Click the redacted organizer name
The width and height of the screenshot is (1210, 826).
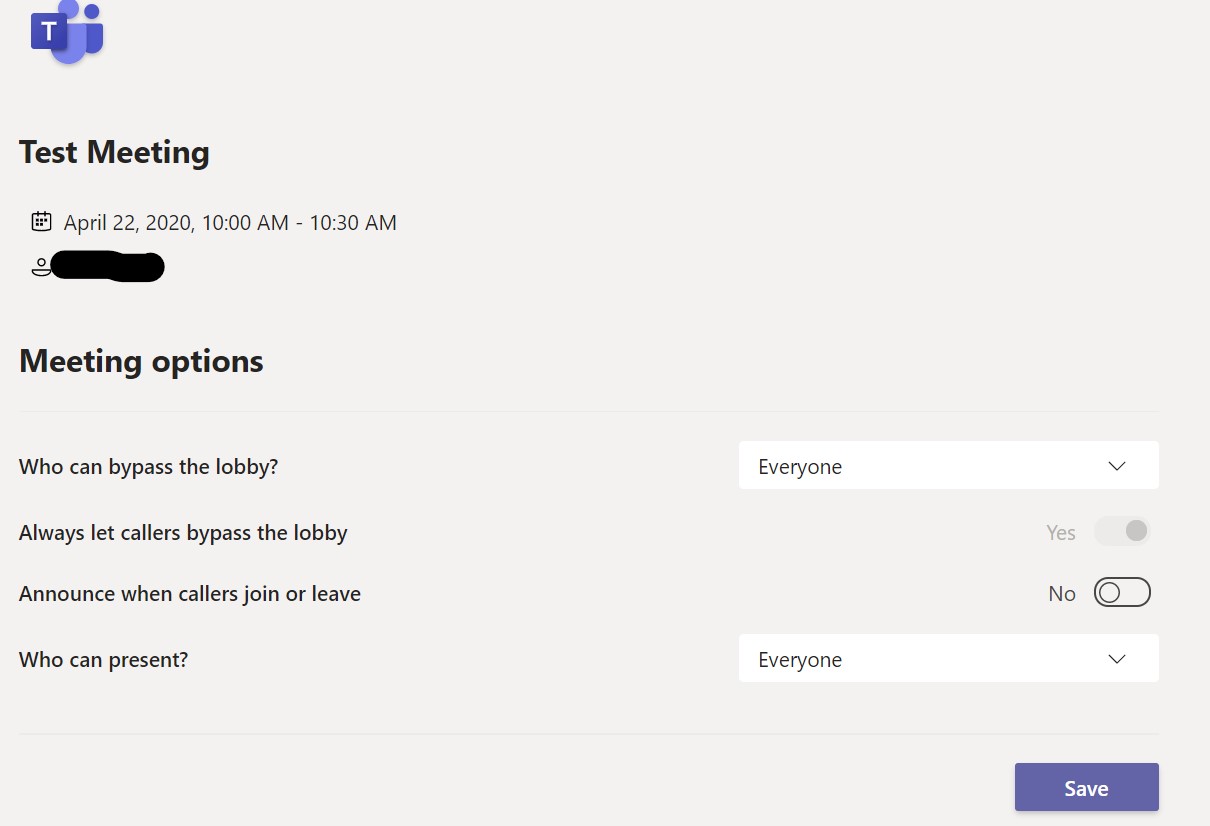click(107, 267)
